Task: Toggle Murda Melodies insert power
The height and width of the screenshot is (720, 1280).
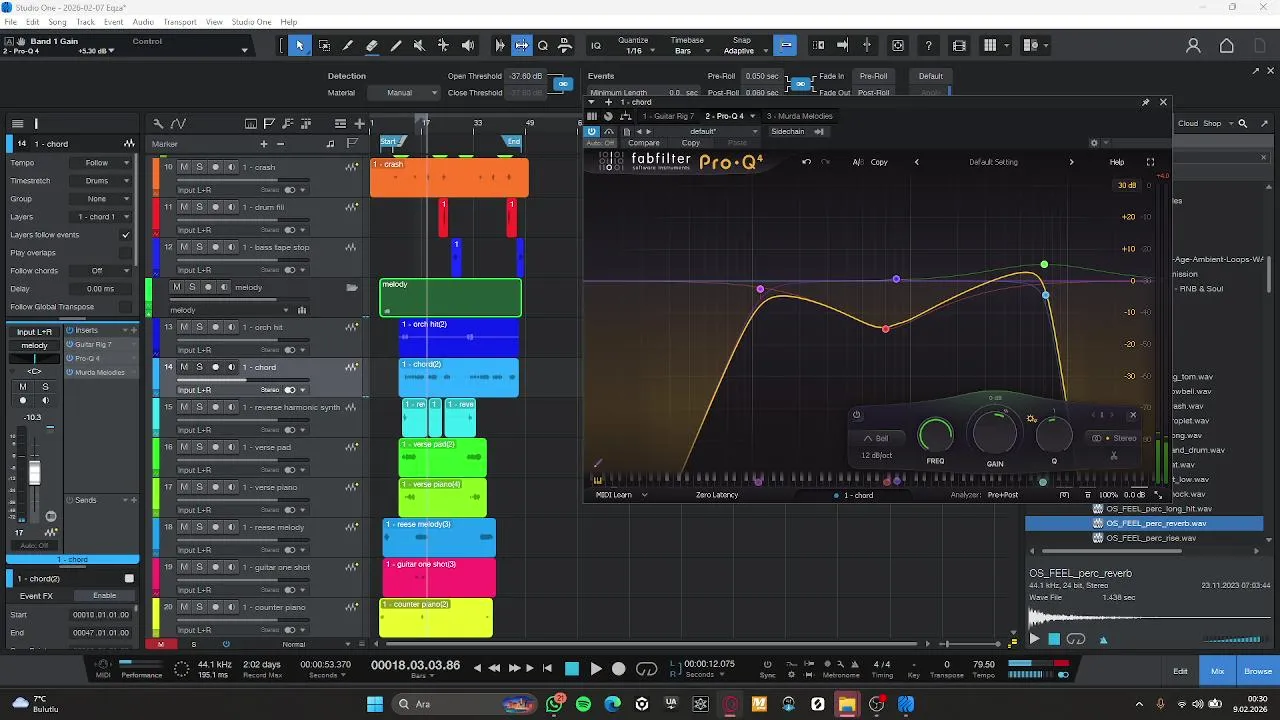Action: point(70,373)
